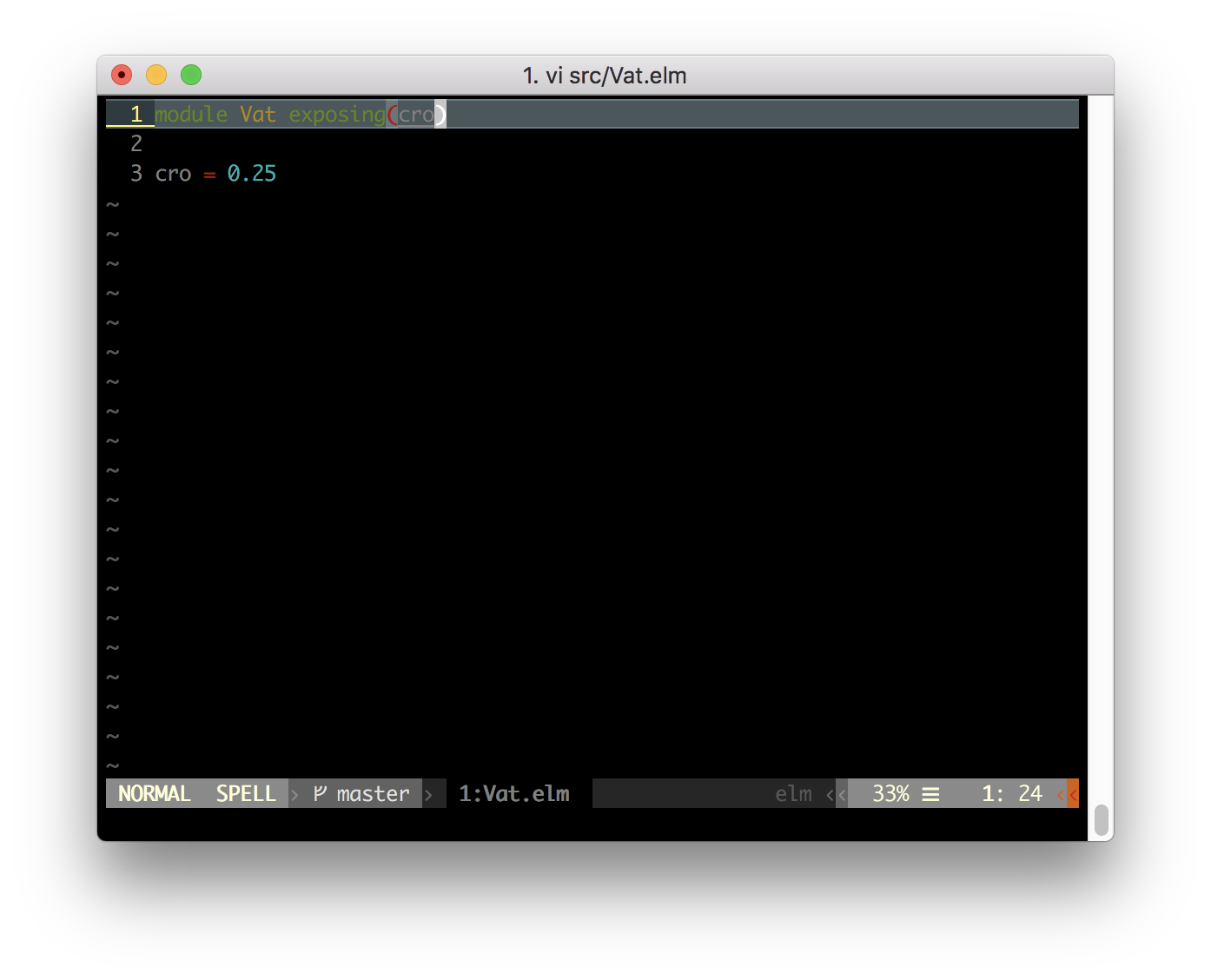This screenshot has width=1211, height=980.
Task: Click the yellow minimize light in the title bar
Action: 156,75
